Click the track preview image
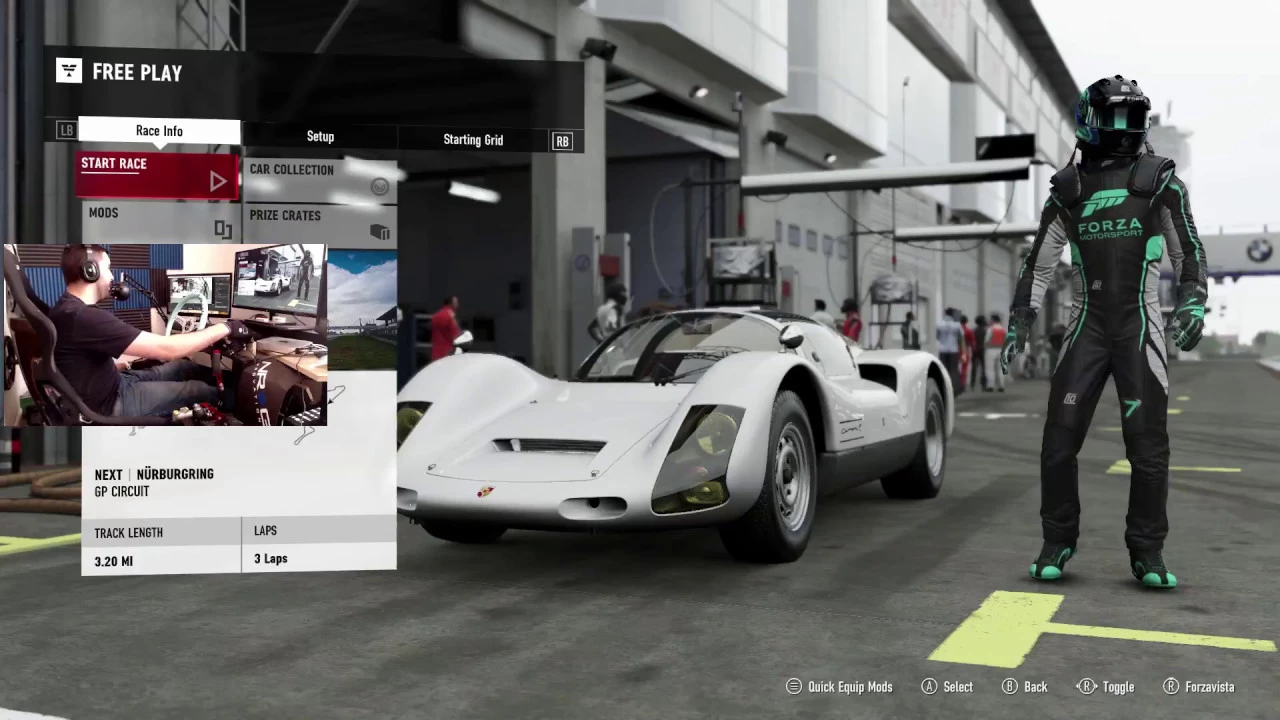This screenshot has width=1280, height=720. click(362, 310)
